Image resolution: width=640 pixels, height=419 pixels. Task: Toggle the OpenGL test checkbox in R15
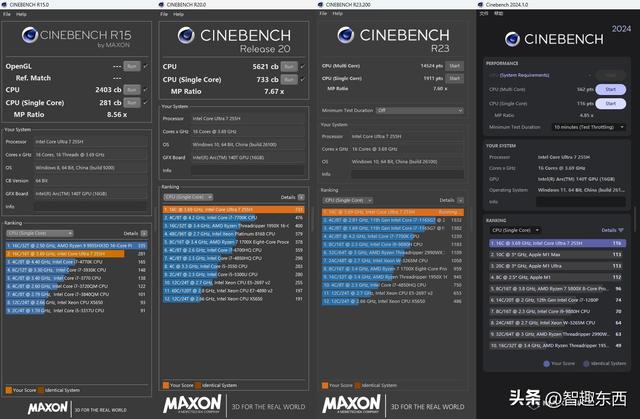click(x=146, y=66)
